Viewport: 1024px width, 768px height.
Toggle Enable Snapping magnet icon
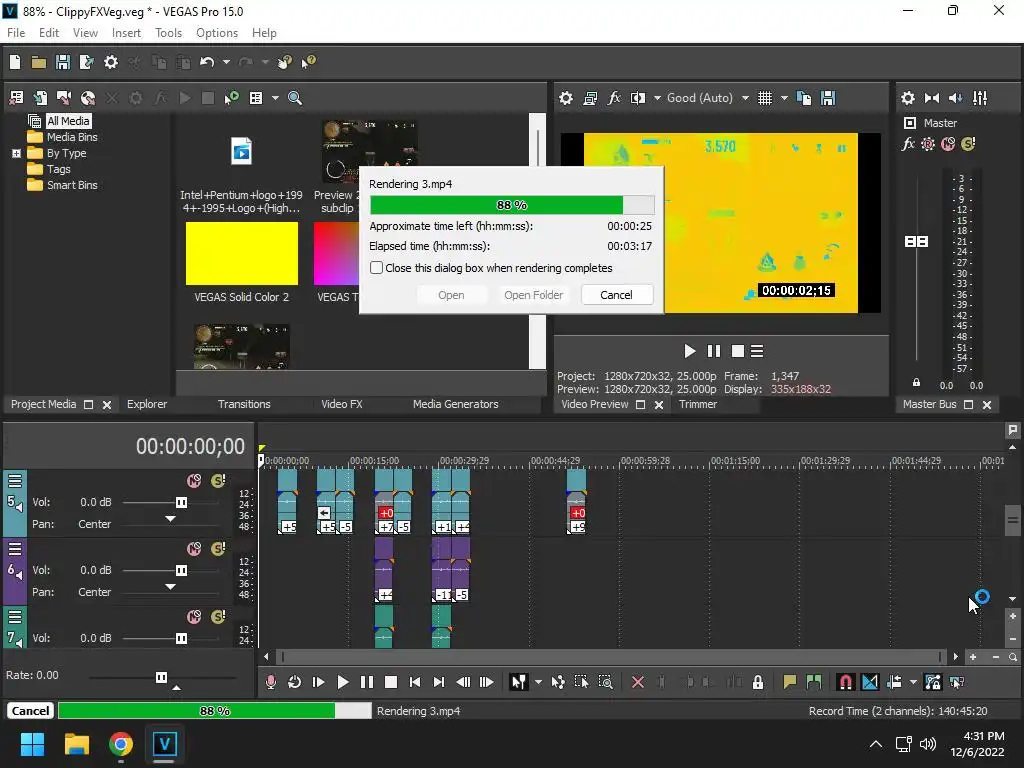845,682
